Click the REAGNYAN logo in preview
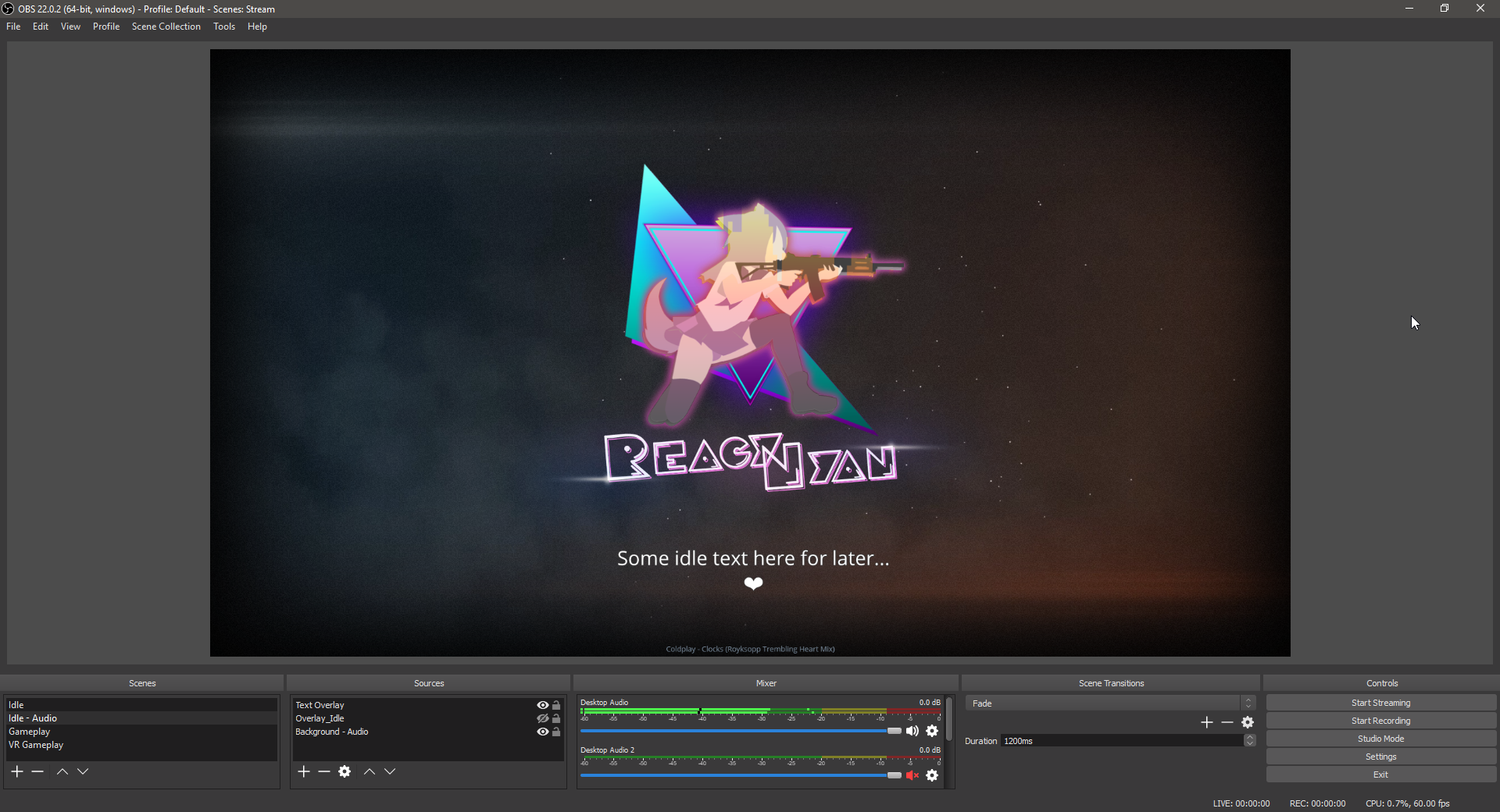1500x812 pixels. [x=751, y=461]
